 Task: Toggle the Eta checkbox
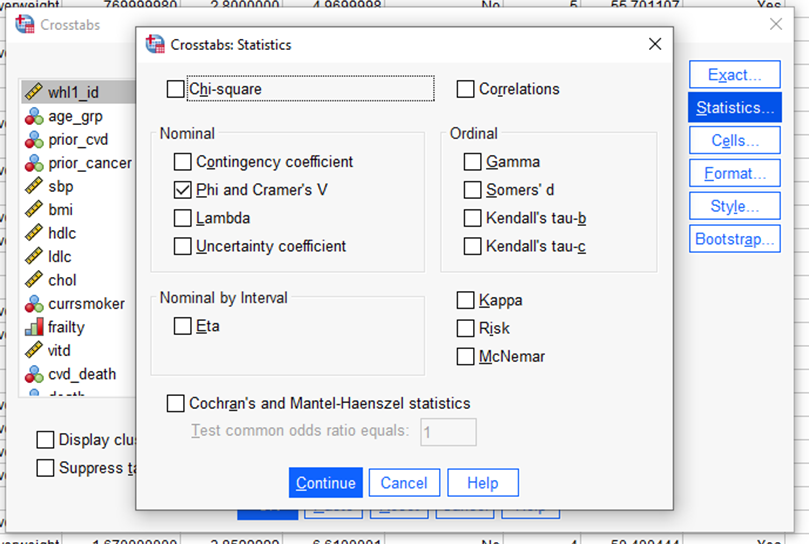click(x=182, y=326)
